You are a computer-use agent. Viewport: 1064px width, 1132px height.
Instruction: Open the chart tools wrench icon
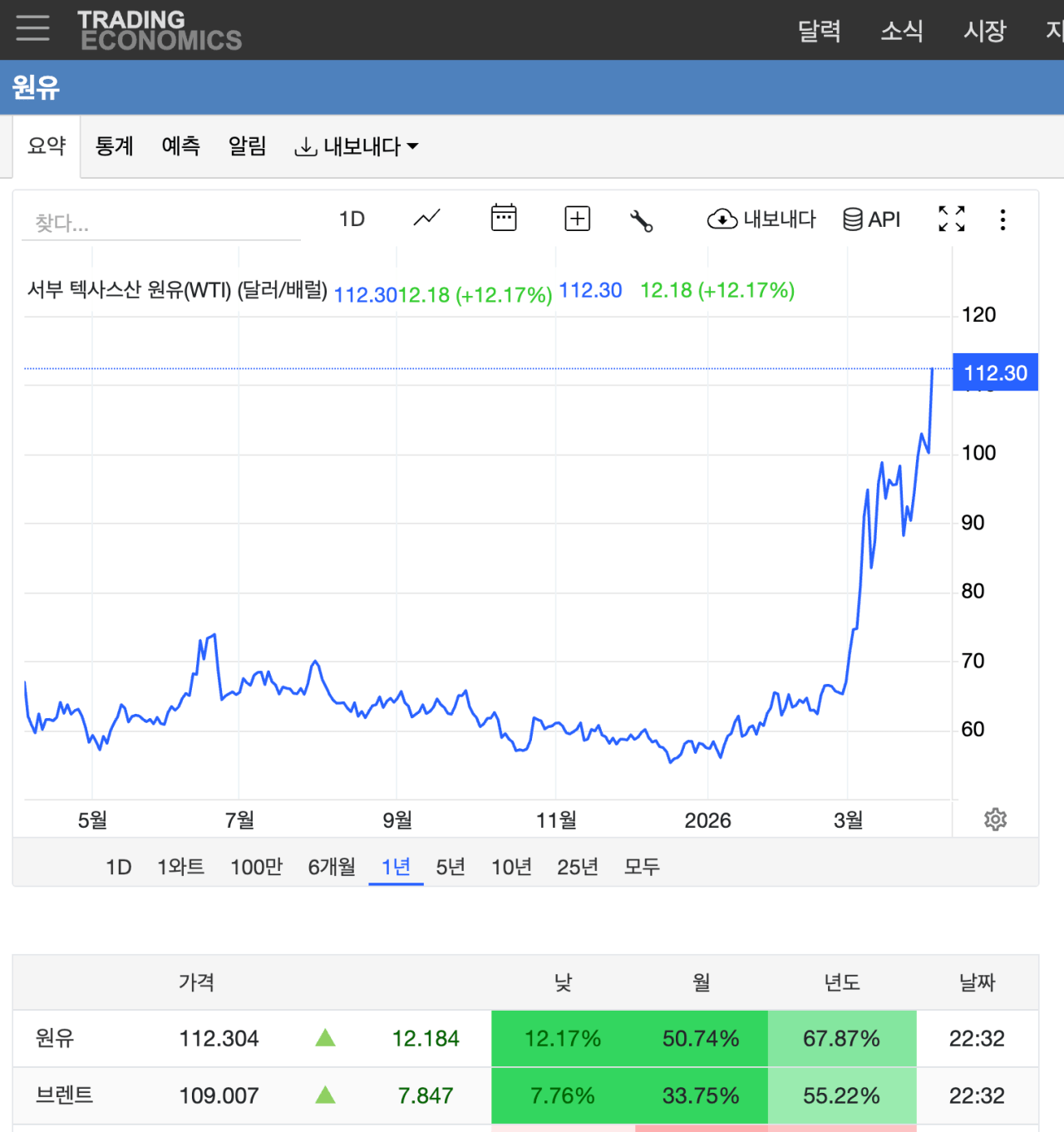point(641,220)
